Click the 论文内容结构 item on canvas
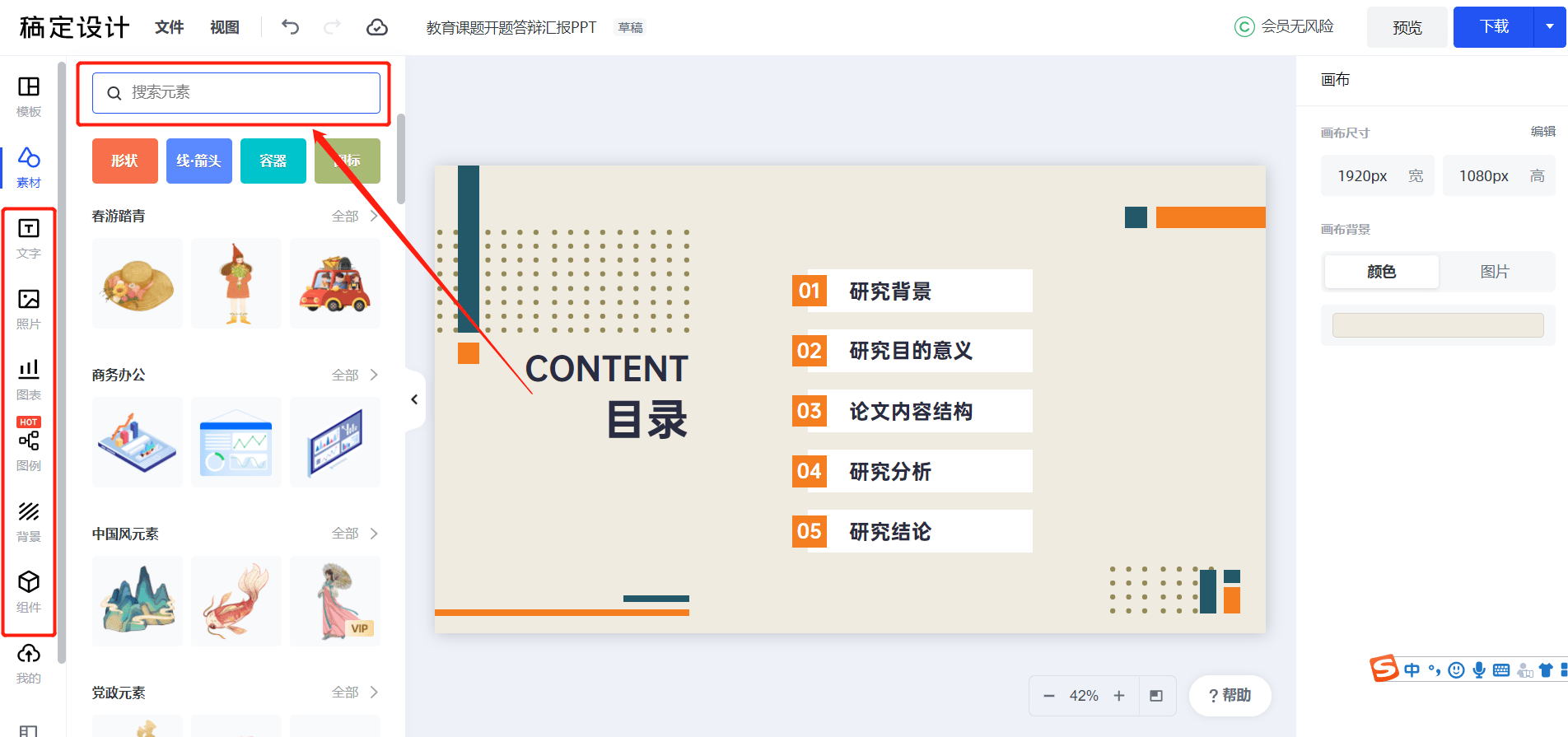The height and width of the screenshot is (737, 1568). click(x=911, y=411)
